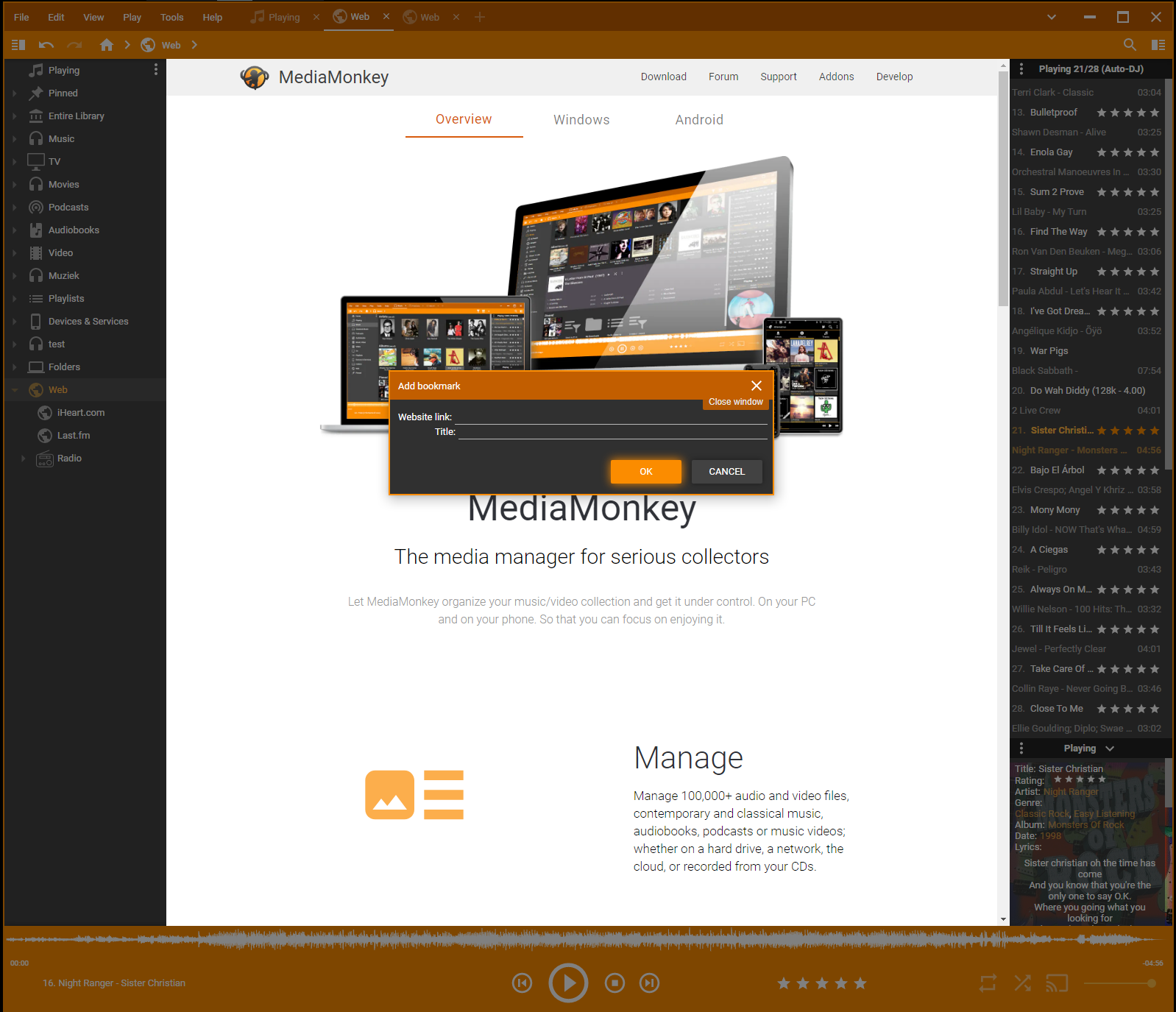Viewport: 1176px width, 1012px height.
Task: Cancel the Add bookmark dialog
Action: [x=726, y=472]
